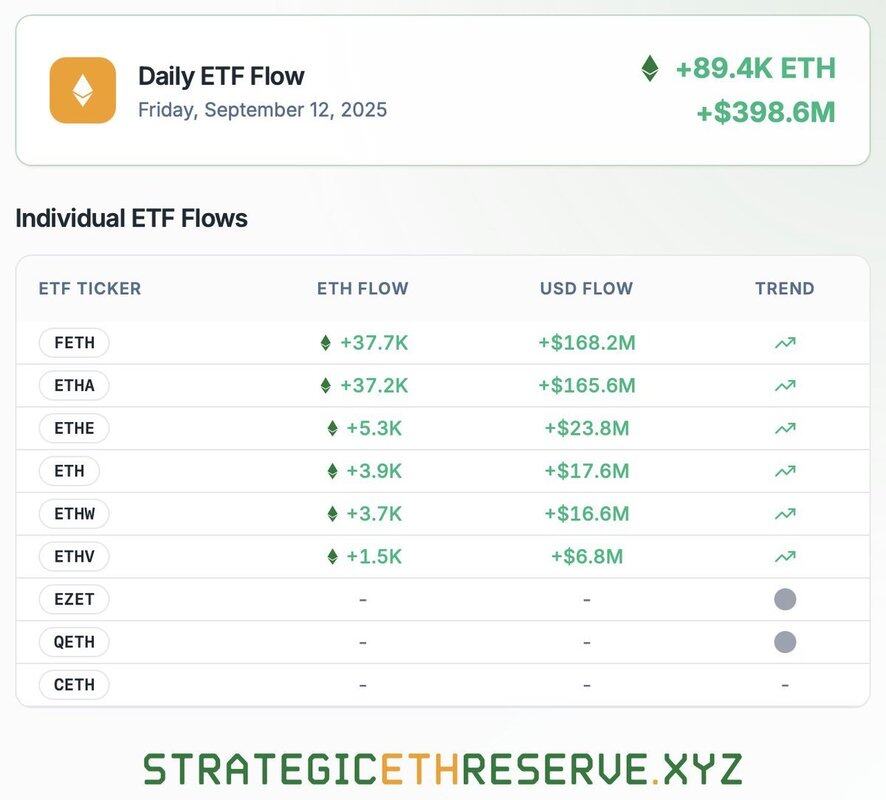The image size is (886, 800).
Task: Click the ETF TICKER column header
Action: tap(90, 289)
